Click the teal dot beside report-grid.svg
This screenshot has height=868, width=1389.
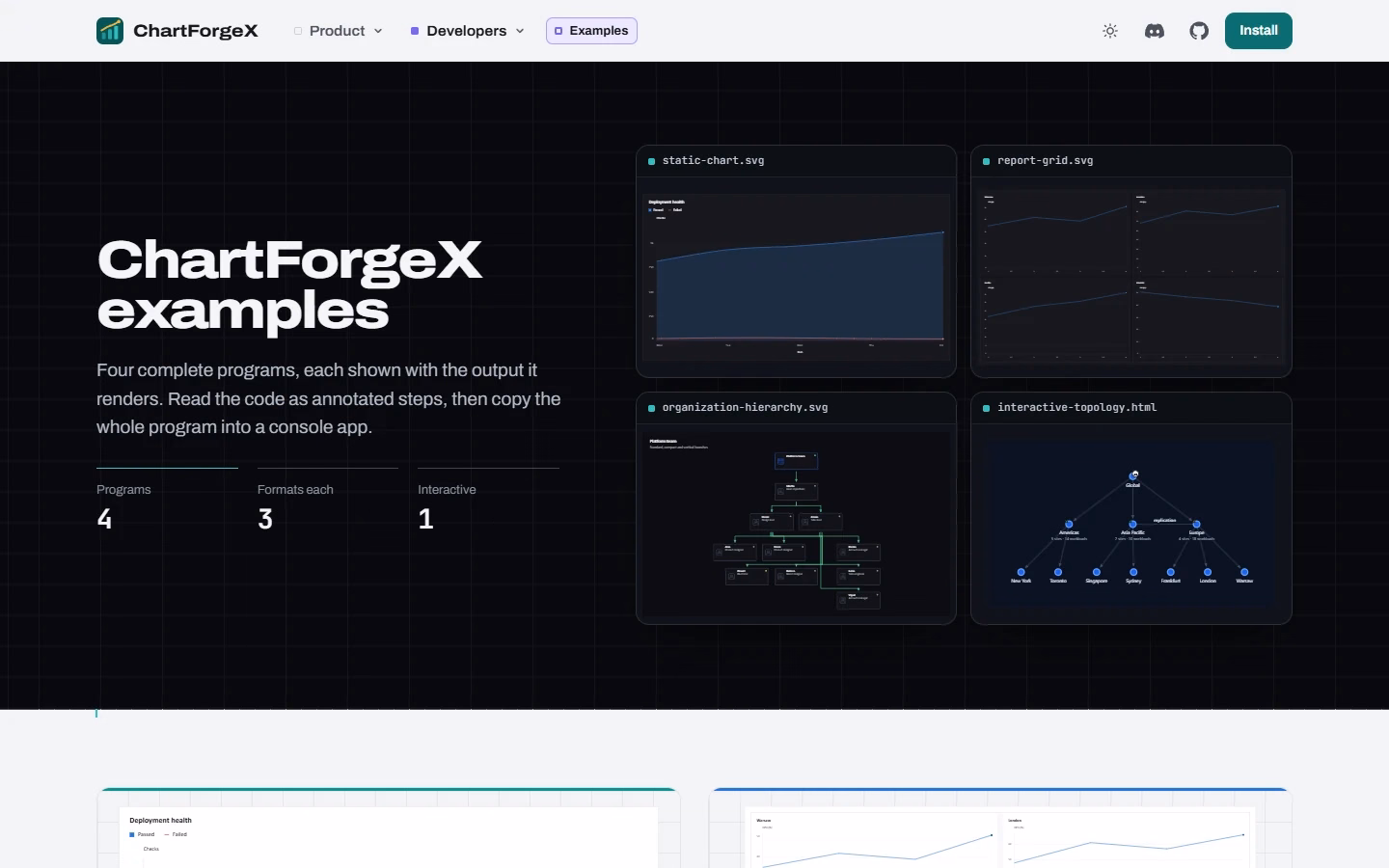pos(986,161)
